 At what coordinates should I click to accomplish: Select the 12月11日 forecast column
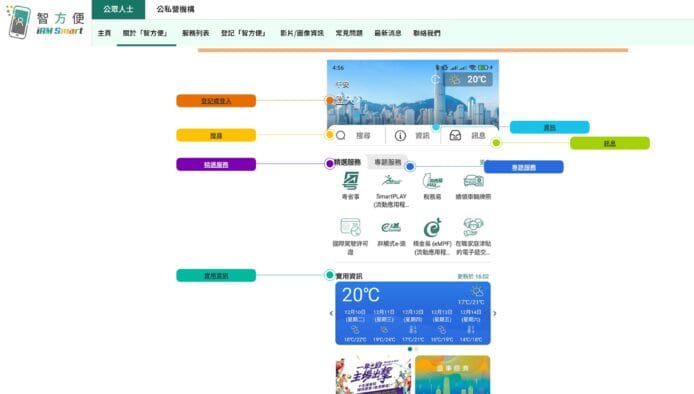click(384, 326)
